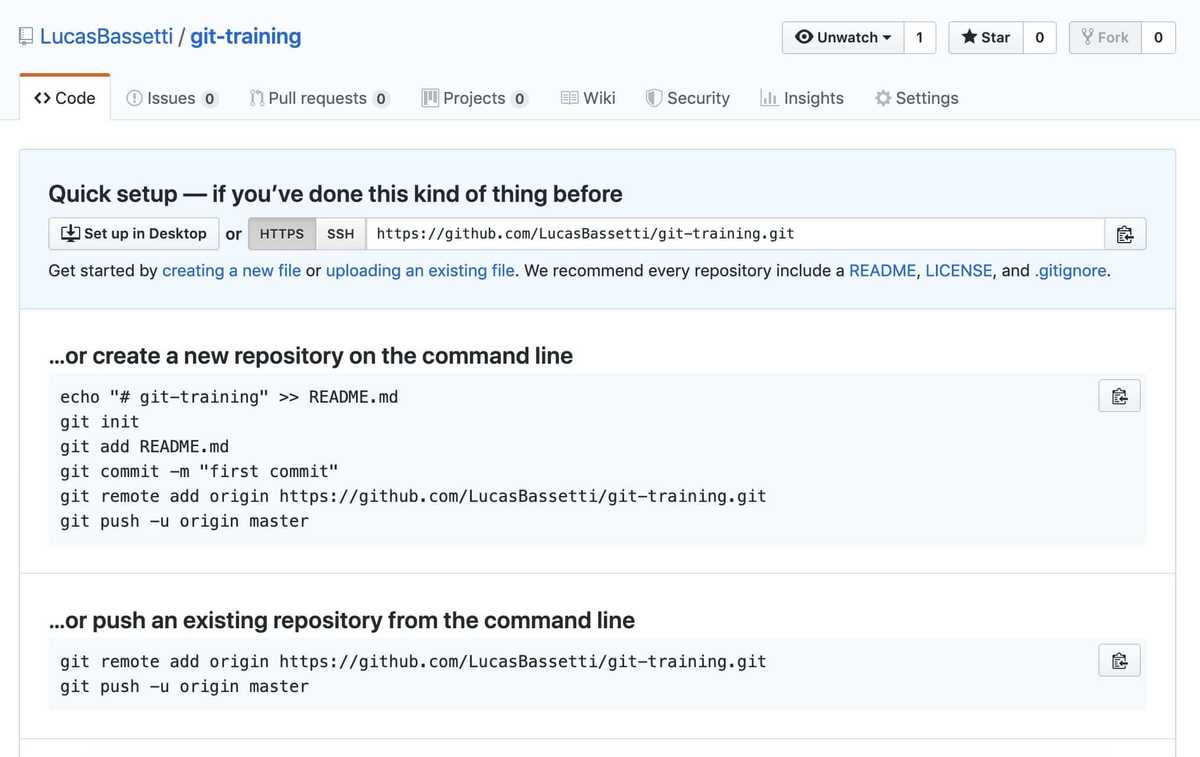Switch to the Pull requests tab

317,97
